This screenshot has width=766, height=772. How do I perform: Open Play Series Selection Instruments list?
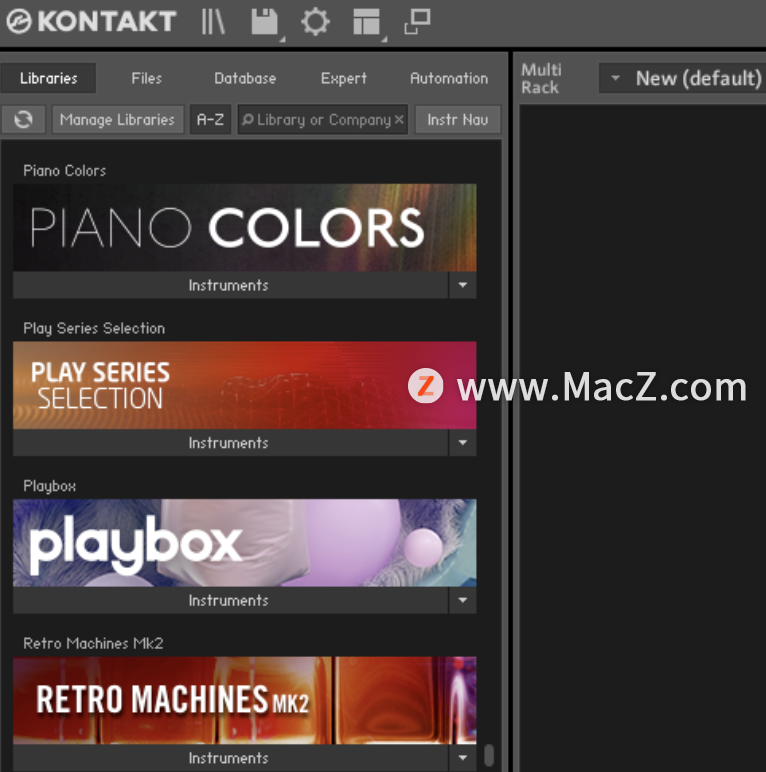click(x=230, y=443)
